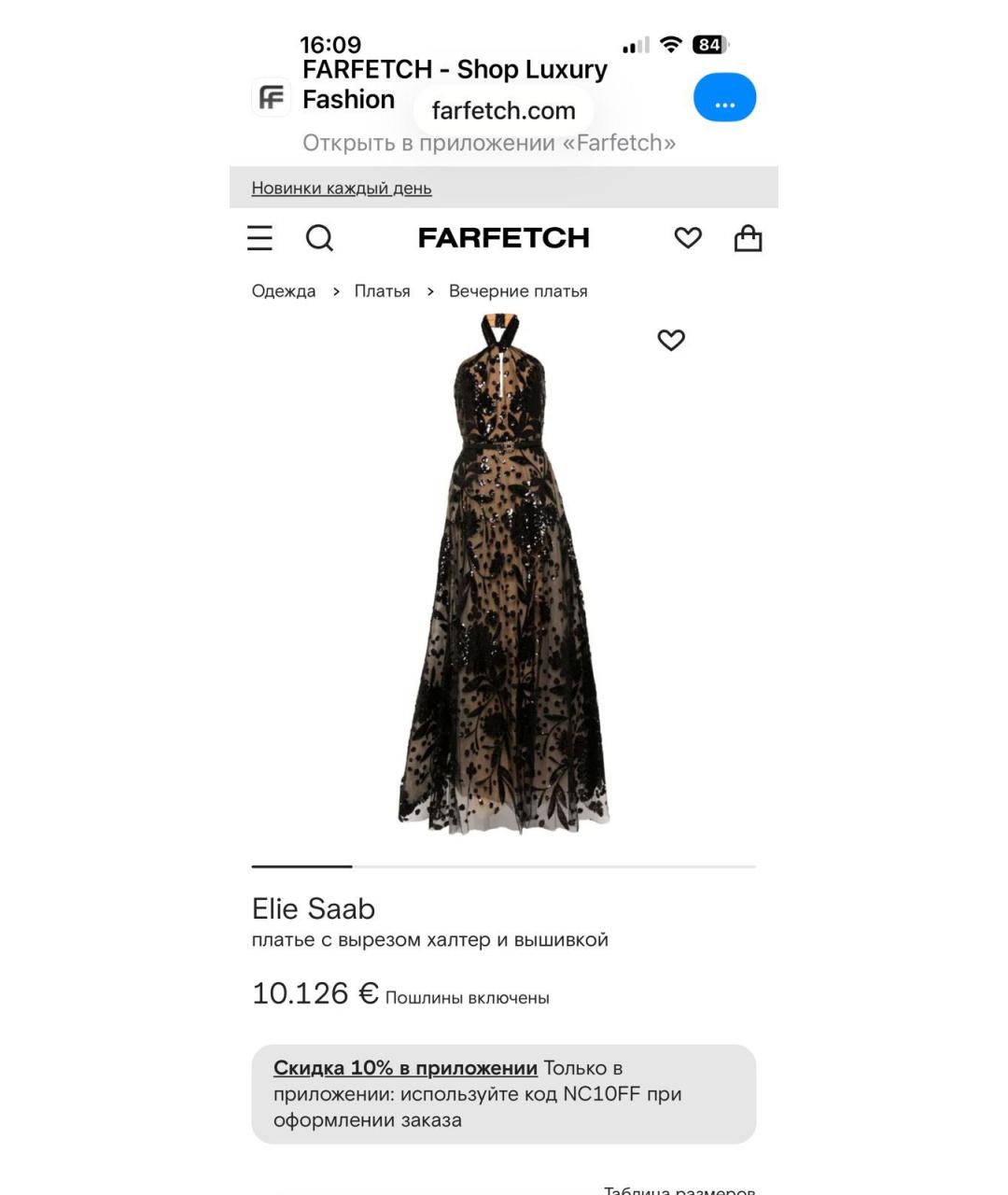Tap the farfetch.com address pill
Viewport: 1008px width, 1195px height.
(x=504, y=110)
